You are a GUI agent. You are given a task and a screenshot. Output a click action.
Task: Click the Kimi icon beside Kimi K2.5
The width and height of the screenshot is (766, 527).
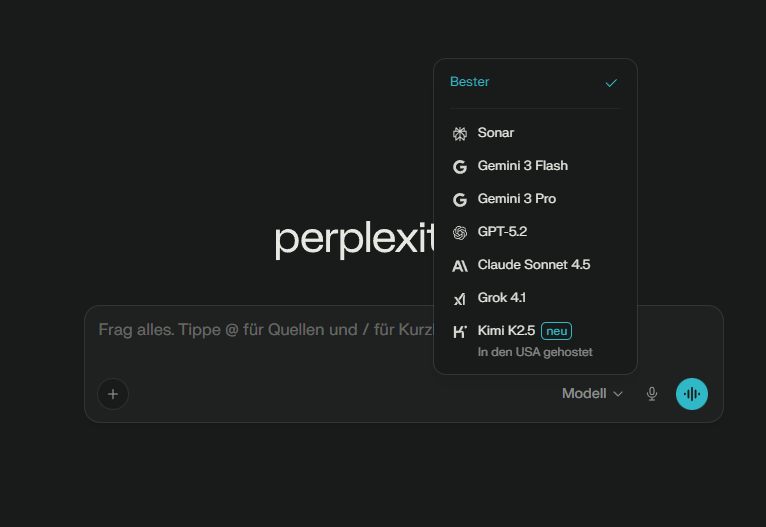click(460, 331)
